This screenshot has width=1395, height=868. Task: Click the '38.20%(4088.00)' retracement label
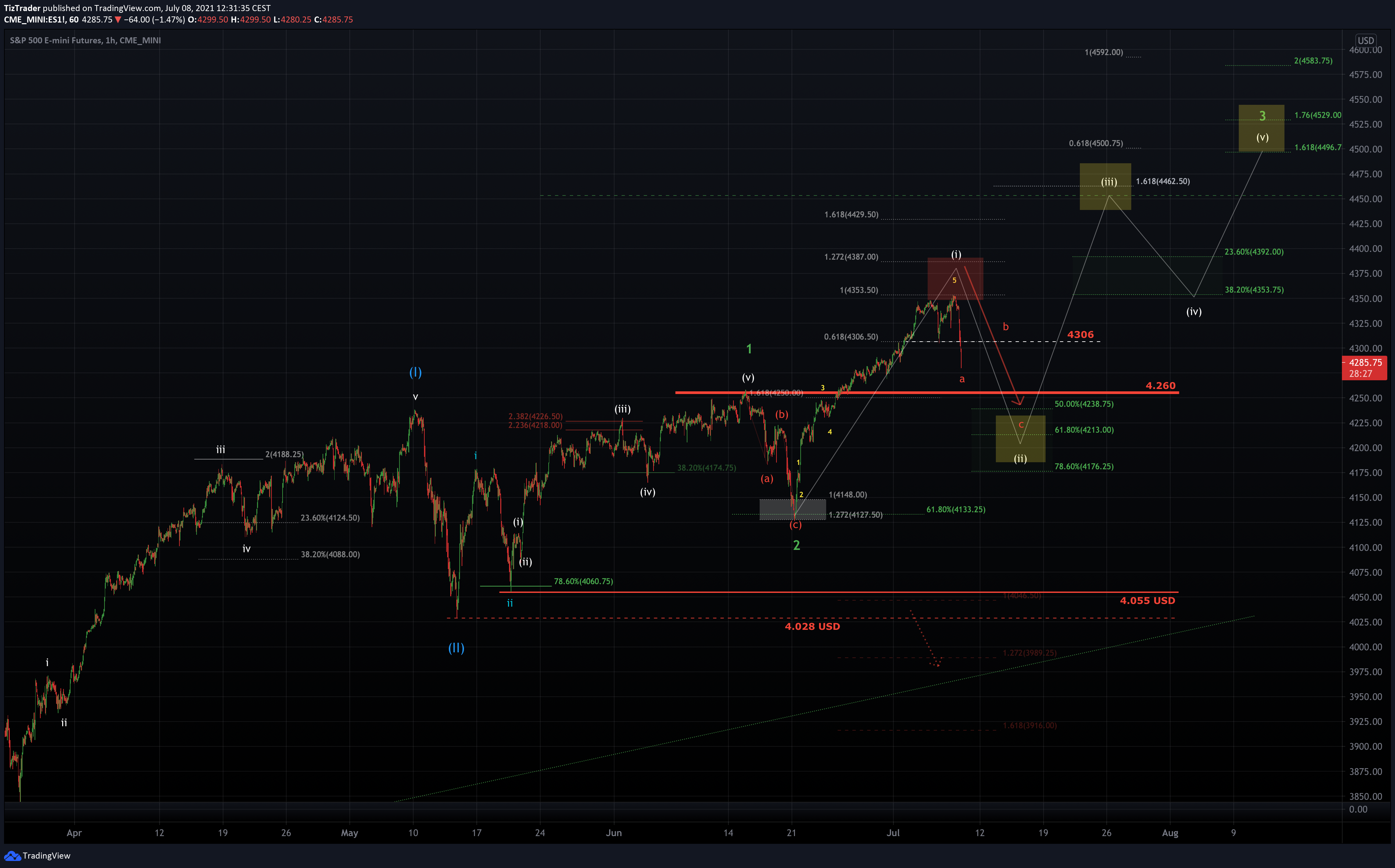click(330, 555)
